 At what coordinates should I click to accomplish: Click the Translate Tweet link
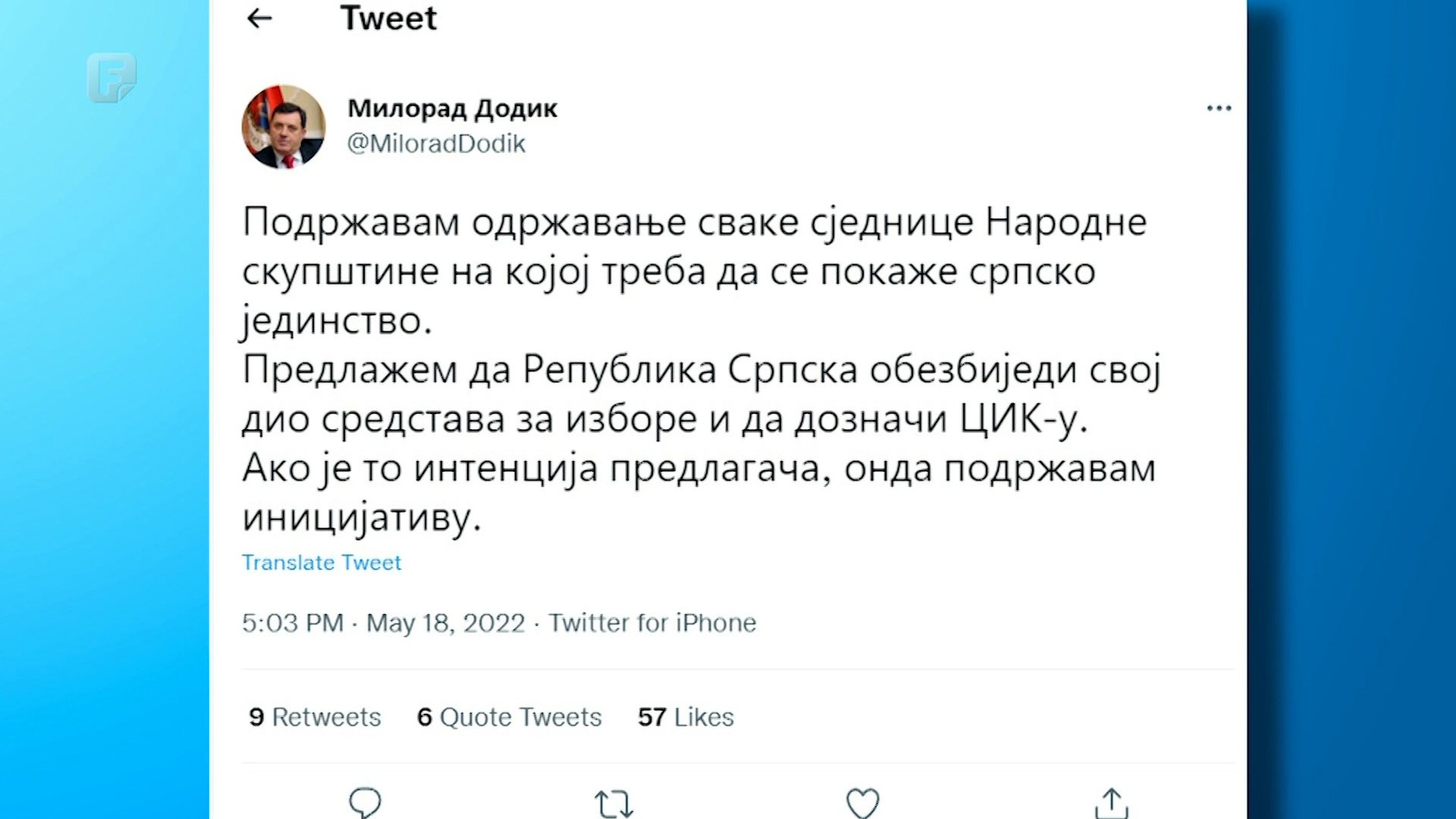coord(322,563)
